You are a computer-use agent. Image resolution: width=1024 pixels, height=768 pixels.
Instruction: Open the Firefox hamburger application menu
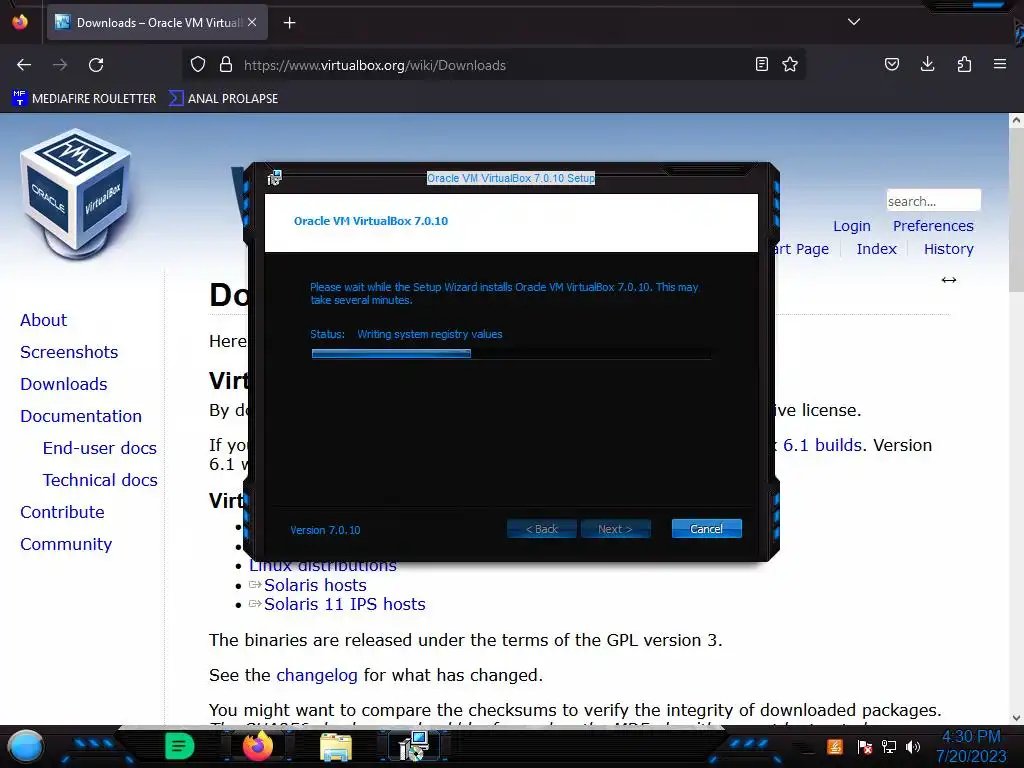(1000, 64)
